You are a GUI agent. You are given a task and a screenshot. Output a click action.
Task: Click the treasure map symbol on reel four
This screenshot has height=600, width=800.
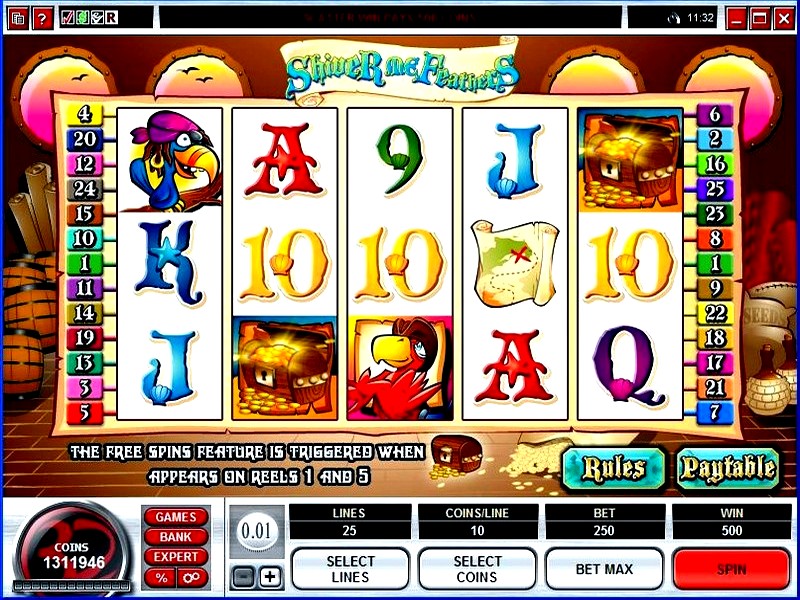tap(514, 263)
